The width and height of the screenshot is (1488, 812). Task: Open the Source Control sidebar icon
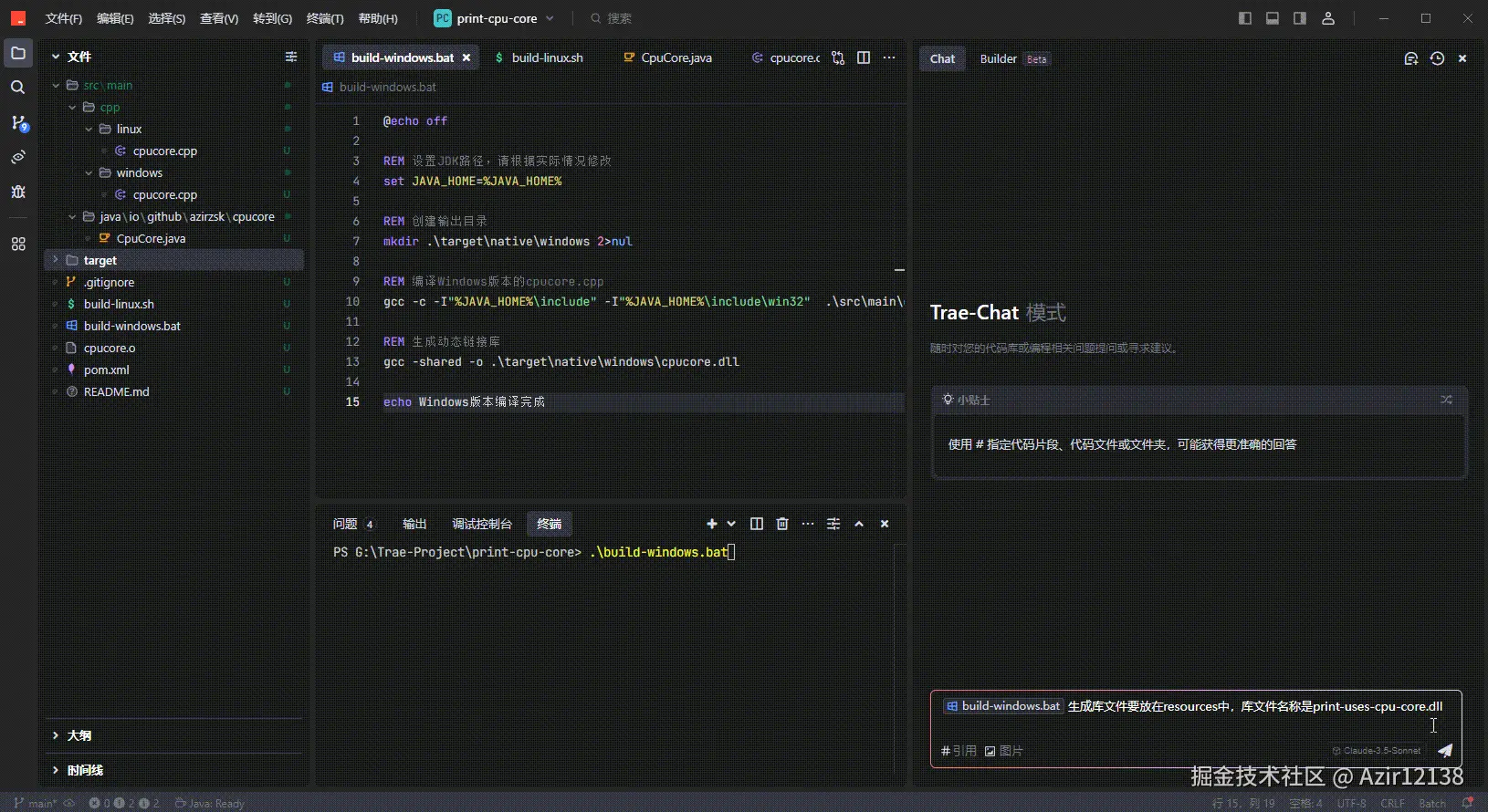18,122
